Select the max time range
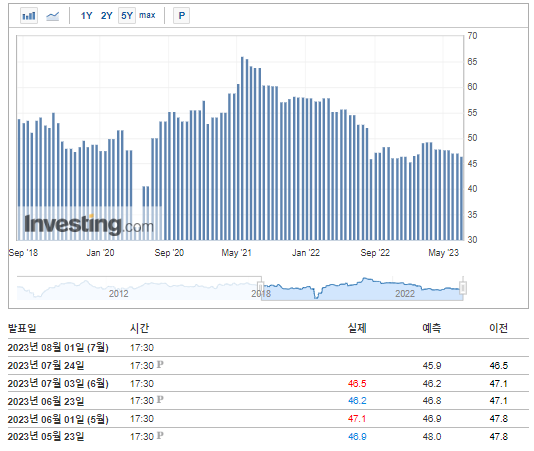Viewport: 534px width, 451px height. [x=147, y=15]
